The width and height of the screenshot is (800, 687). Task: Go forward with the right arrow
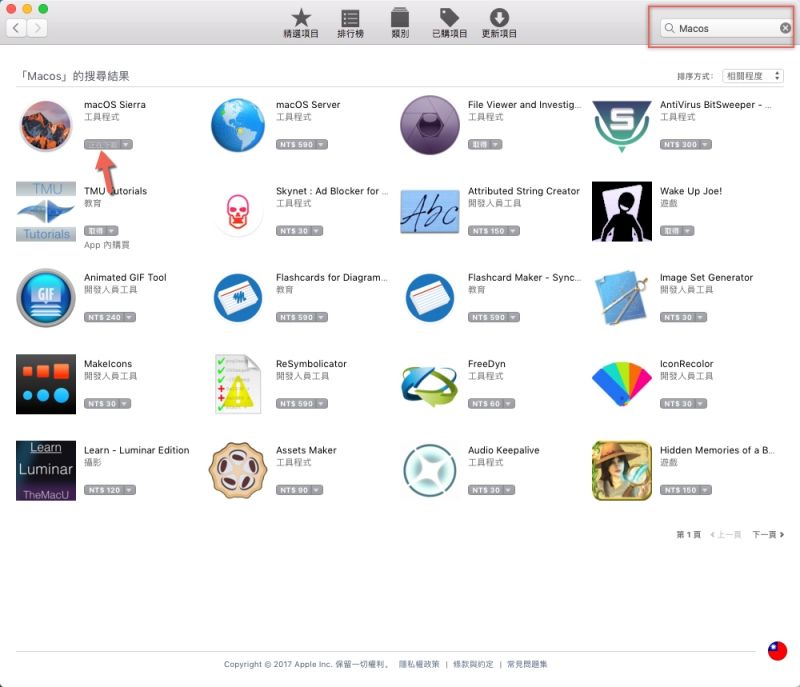point(37,28)
